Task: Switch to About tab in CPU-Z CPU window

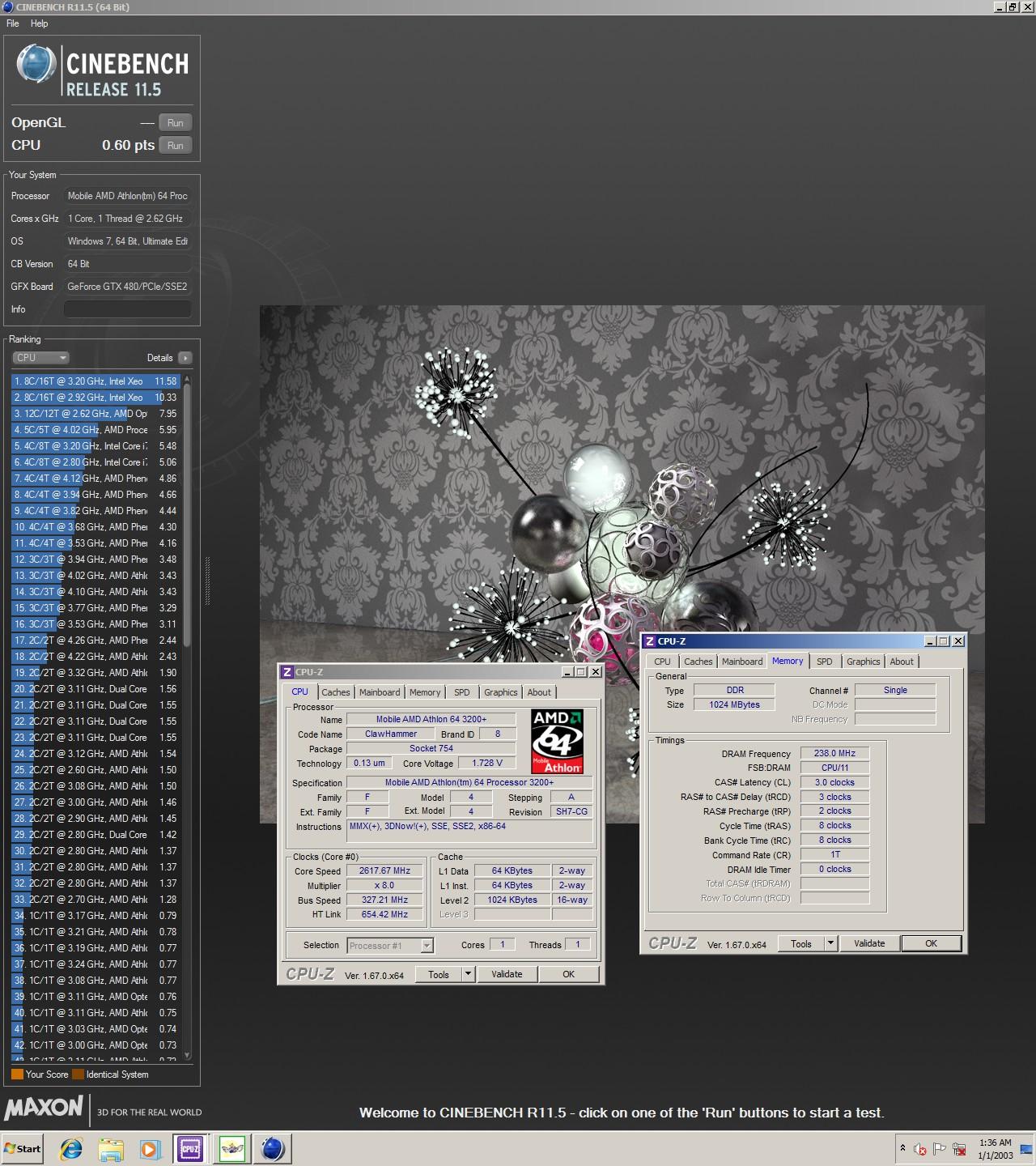Action: point(539,692)
